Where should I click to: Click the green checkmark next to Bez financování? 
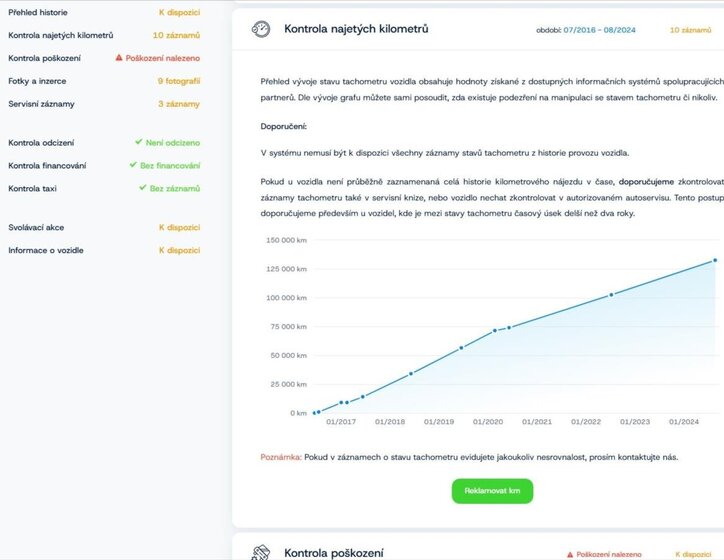click(132, 165)
